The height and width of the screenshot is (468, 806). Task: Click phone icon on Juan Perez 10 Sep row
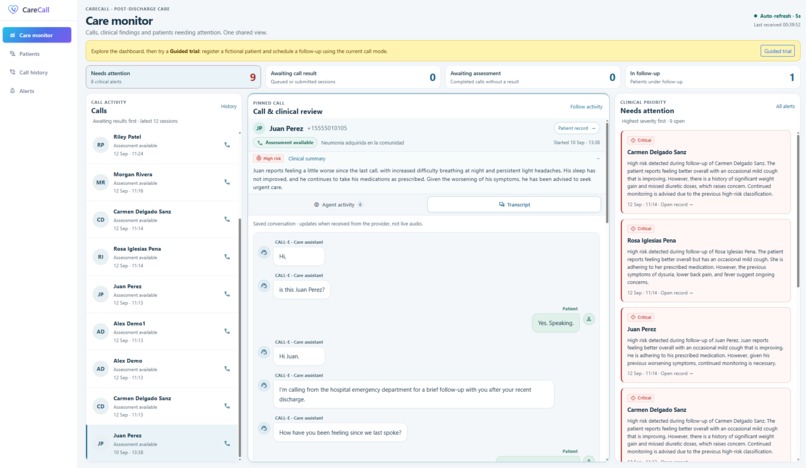tap(227, 443)
